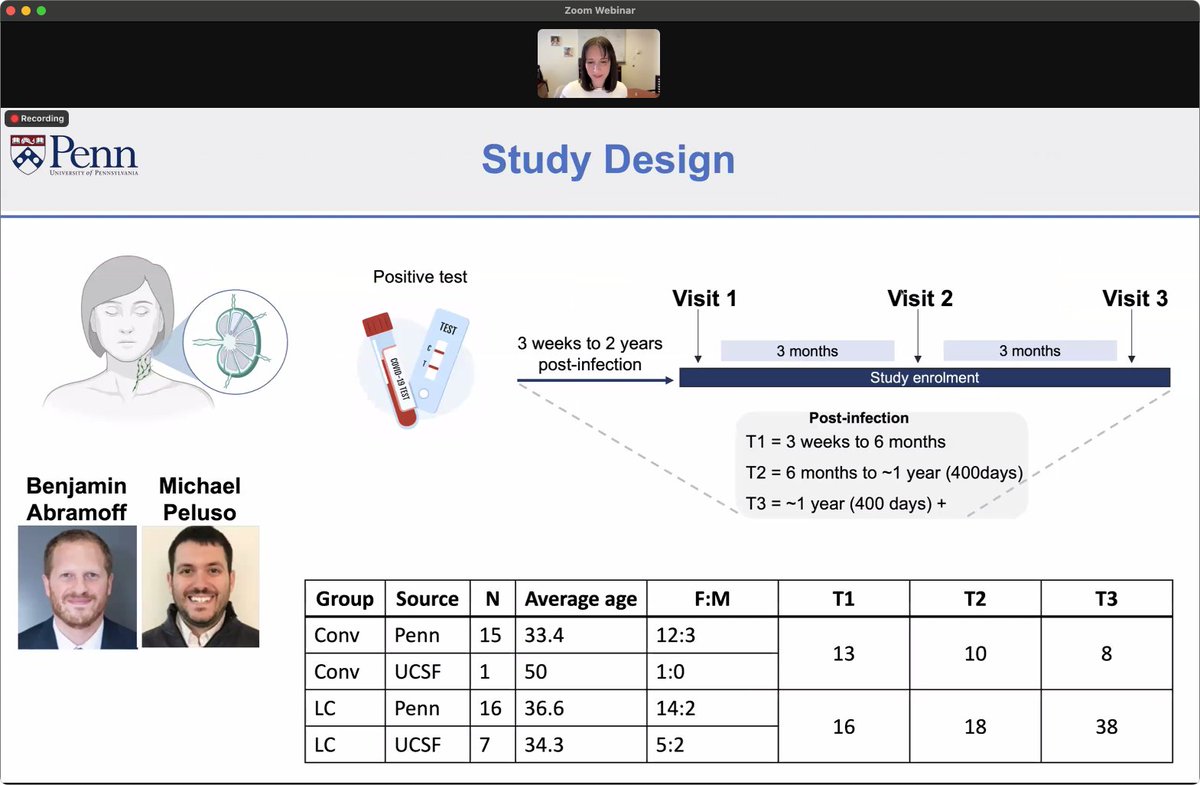The width and height of the screenshot is (1200, 785).
Task: Click the 5:2 F:M ratio cell
Action: click(x=713, y=744)
